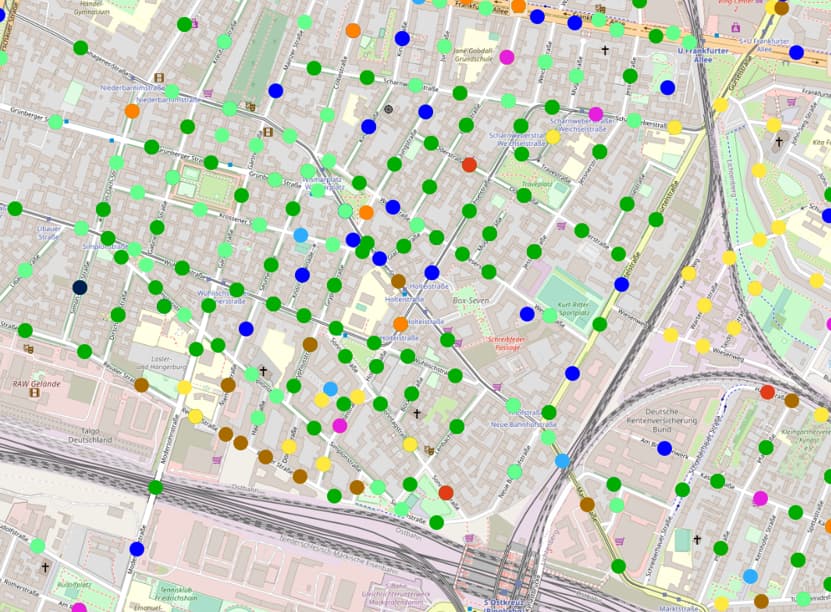Select the red marker beside Wechselstraße
Viewport: 831px width, 612px height.
469,165
